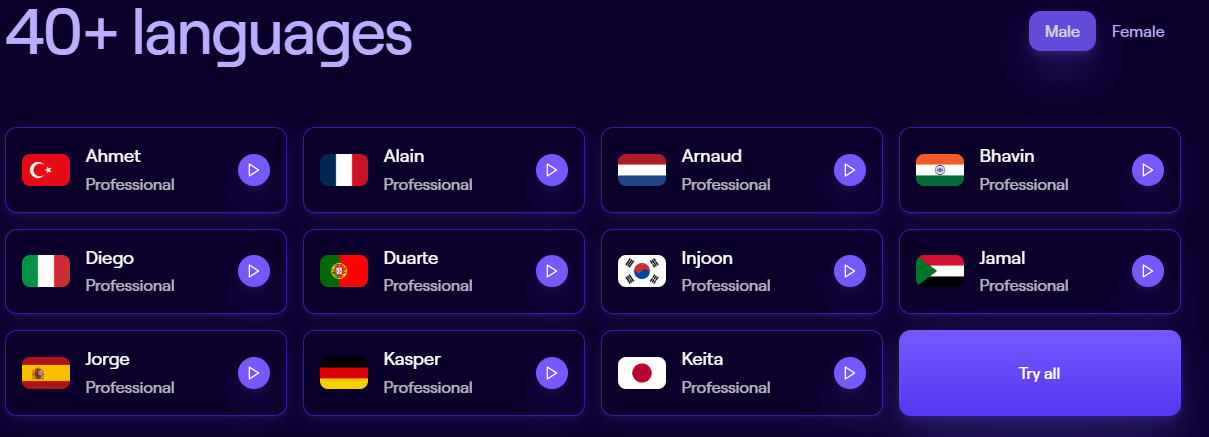The height and width of the screenshot is (437, 1209).
Task: Switch to the Male voices toggle
Action: pyautogui.click(x=1062, y=31)
